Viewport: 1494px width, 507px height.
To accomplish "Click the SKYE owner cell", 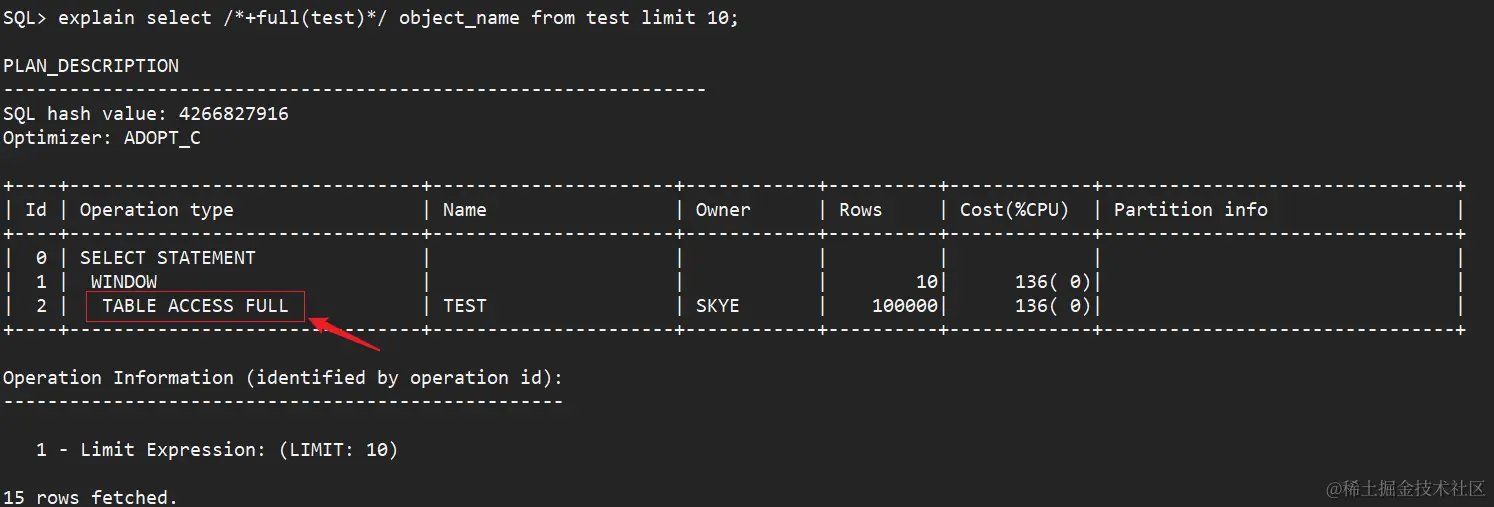I will [x=717, y=306].
